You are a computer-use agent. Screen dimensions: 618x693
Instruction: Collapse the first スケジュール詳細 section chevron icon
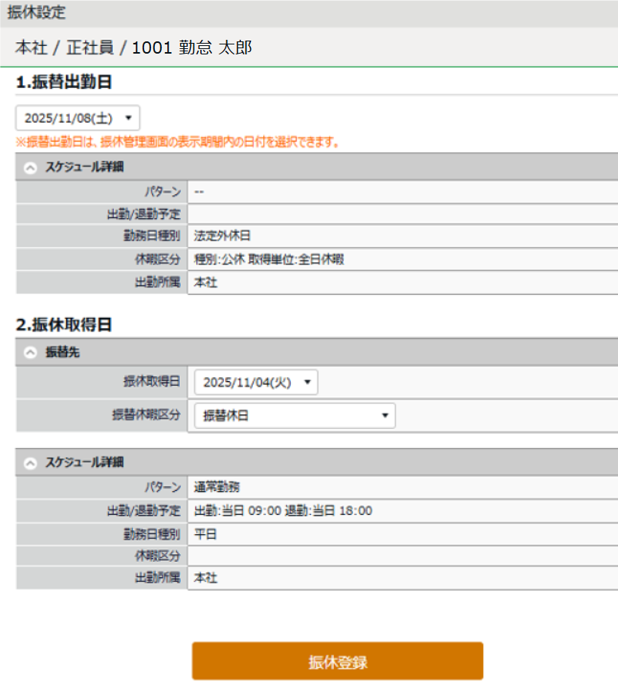coord(30,167)
